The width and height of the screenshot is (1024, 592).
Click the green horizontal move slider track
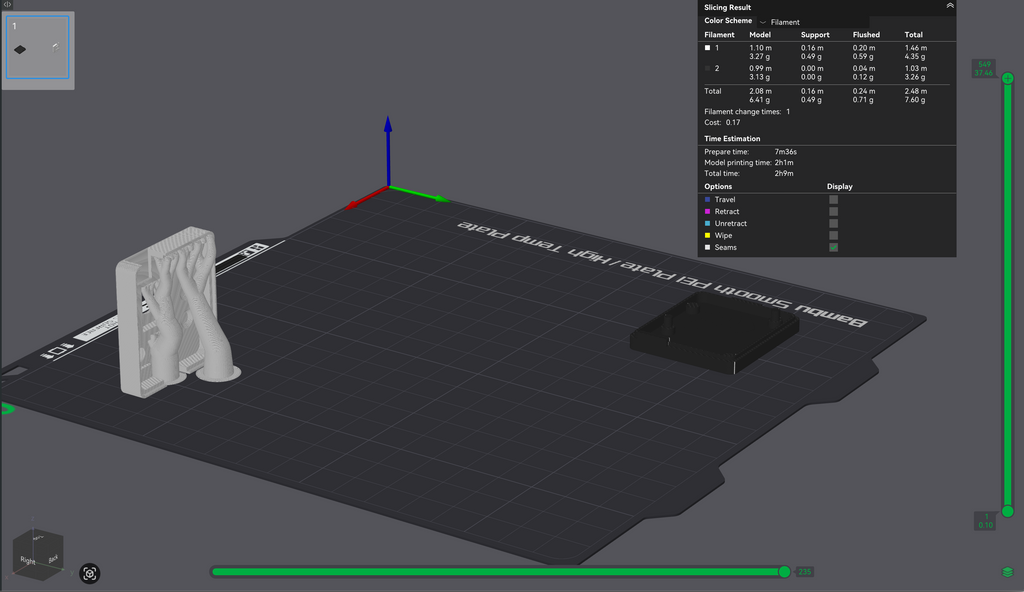click(x=496, y=572)
